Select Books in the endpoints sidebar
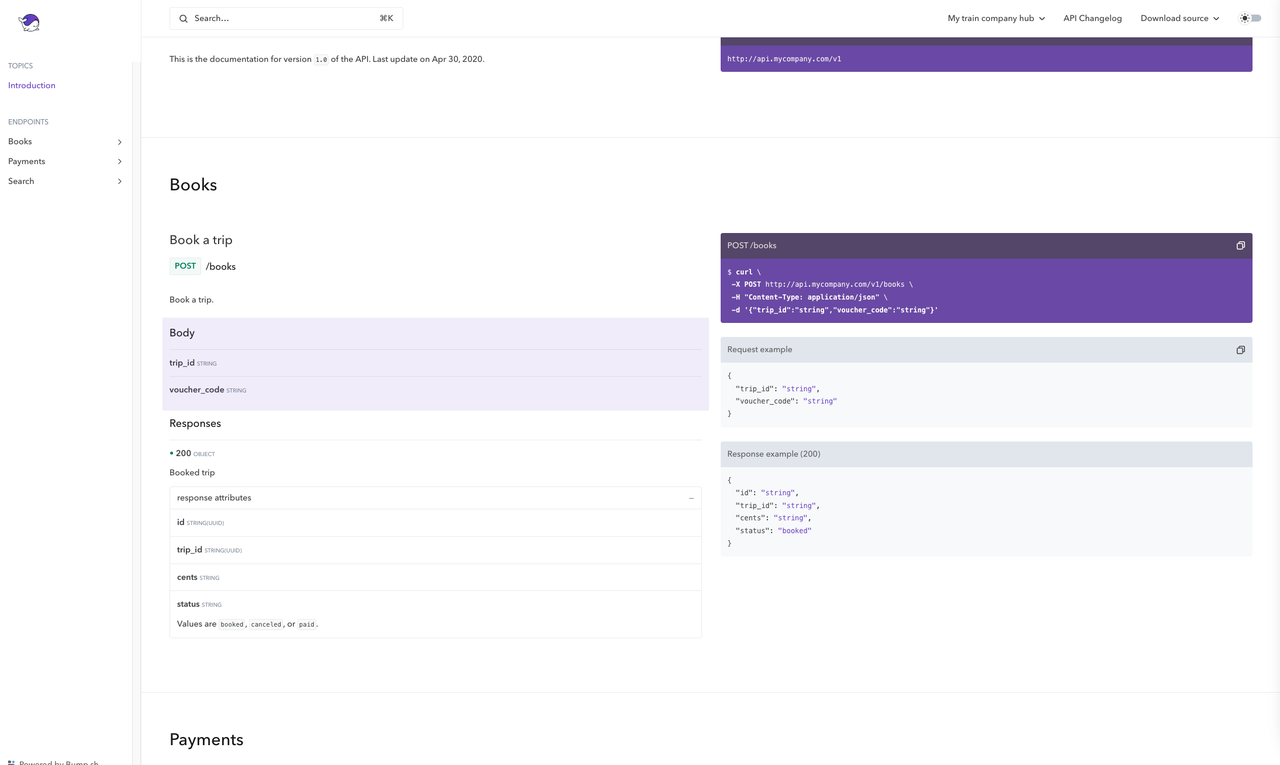The width and height of the screenshot is (1280, 765). click(20, 142)
